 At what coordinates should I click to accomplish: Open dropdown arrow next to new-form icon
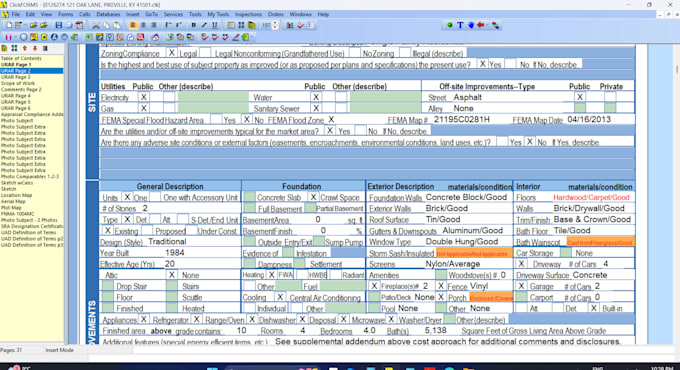[x=25, y=25]
